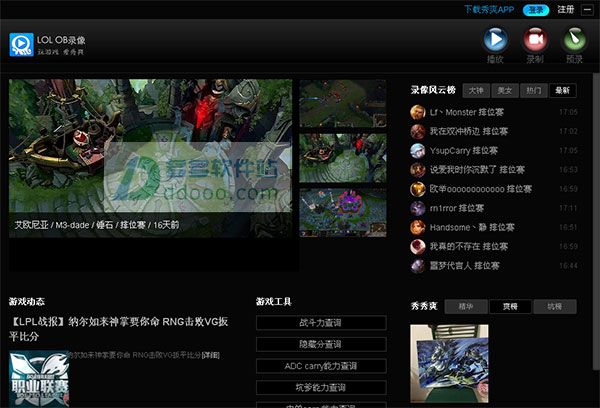This screenshot has width=600, height=408.
Task: Open the 坑榜 tab in 秀秀爽
Action: coord(555,307)
